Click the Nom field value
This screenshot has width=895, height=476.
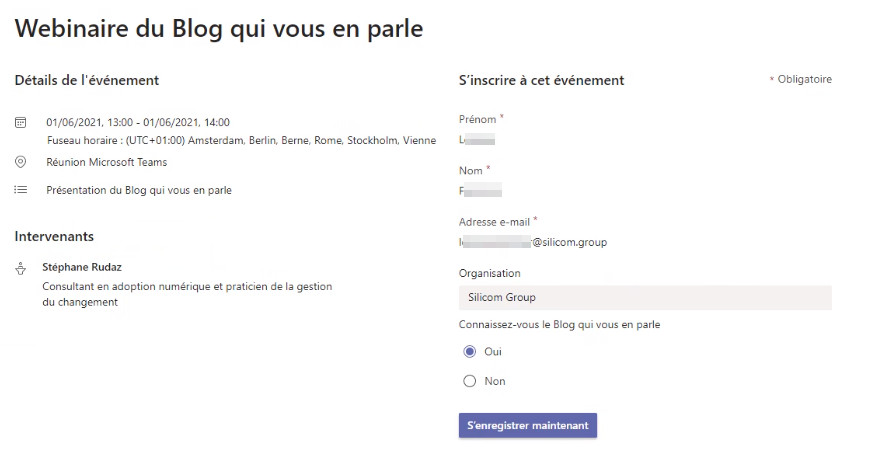click(481, 190)
